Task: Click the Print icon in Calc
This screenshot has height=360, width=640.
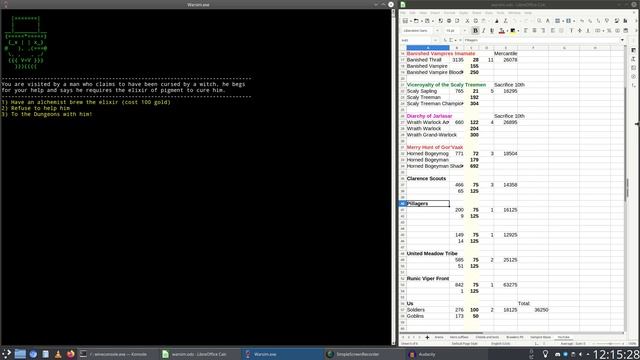Action: [449, 21]
